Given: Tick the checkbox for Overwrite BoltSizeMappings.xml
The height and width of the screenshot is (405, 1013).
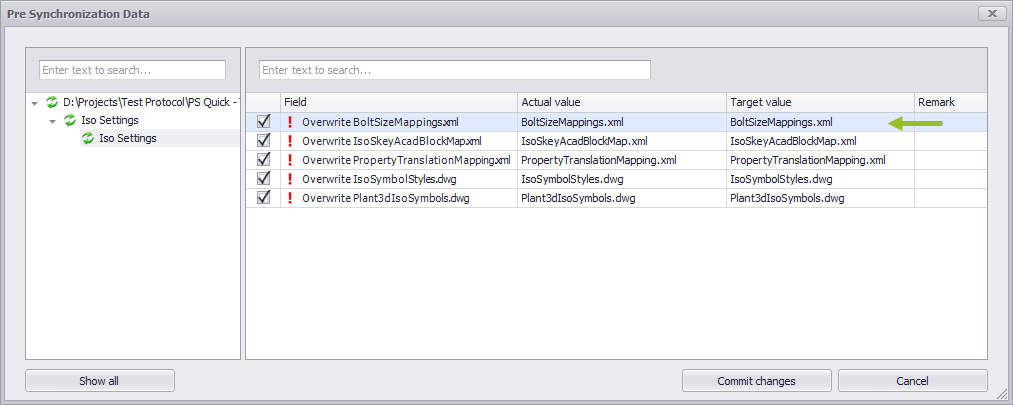Looking at the screenshot, I should pyautogui.click(x=264, y=121).
